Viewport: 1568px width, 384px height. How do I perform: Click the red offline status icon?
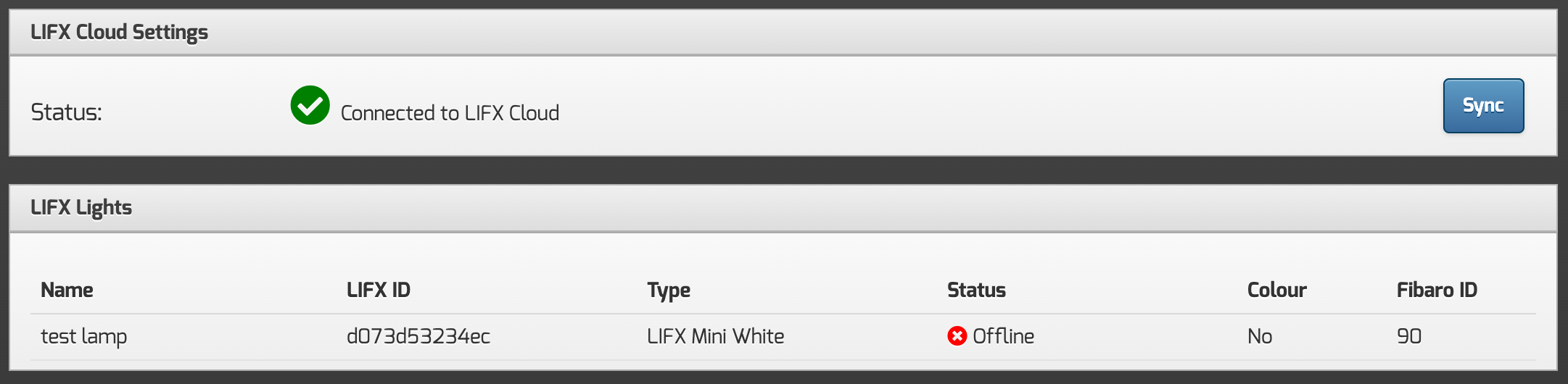(957, 336)
